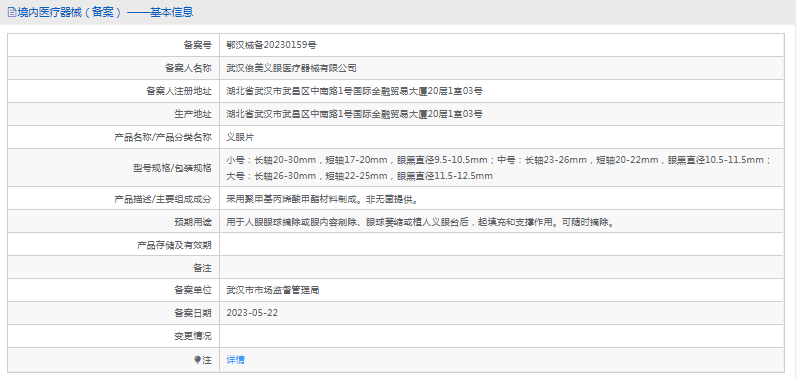Viewport: 797px width, 380px height.
Task: Click the 备案人注册地址 row label
Action: click(x=179, y=91)
